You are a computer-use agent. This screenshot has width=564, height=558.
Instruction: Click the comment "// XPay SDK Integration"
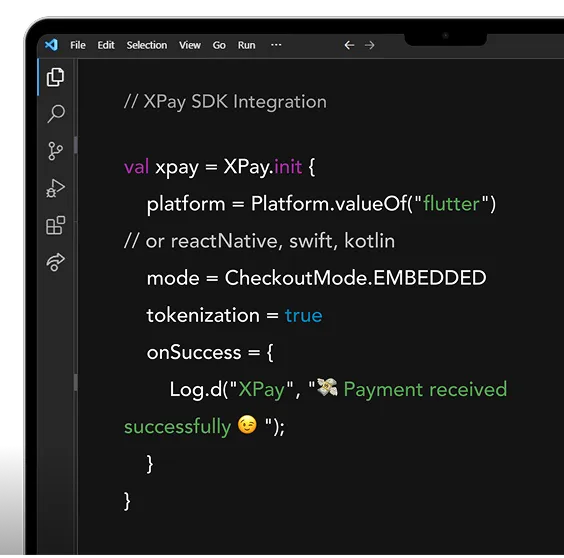(225, 102)
